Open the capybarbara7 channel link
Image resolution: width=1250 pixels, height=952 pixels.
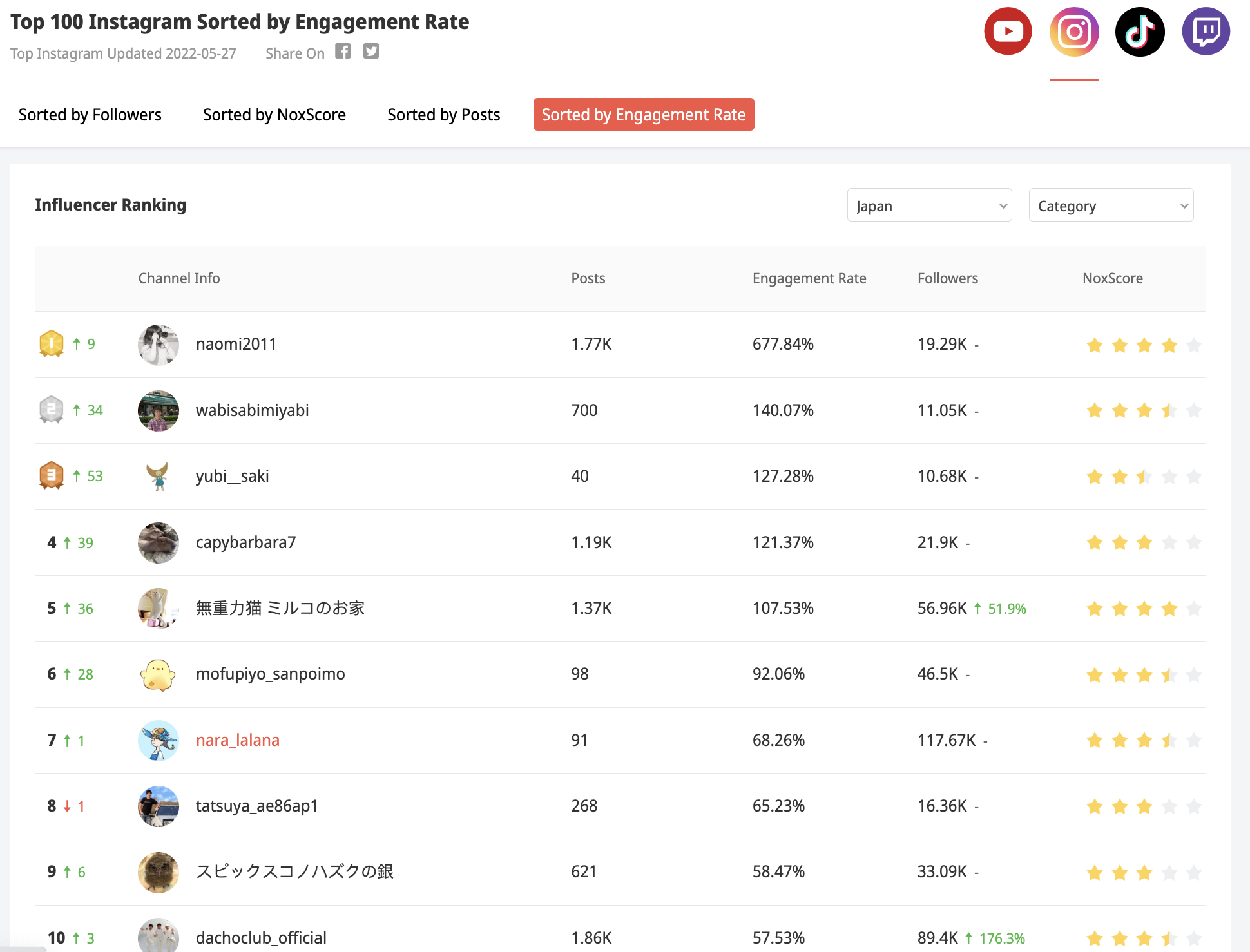(x=246, y=542)
